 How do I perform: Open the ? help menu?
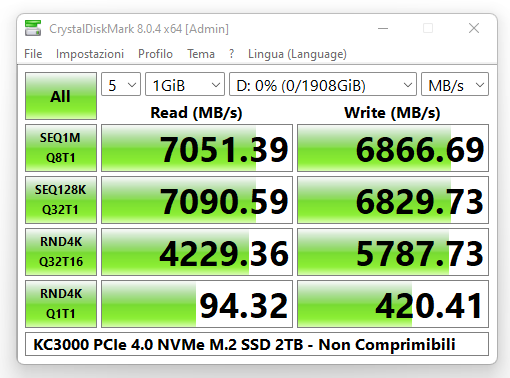pyautogui.click(x=231, y=54)
